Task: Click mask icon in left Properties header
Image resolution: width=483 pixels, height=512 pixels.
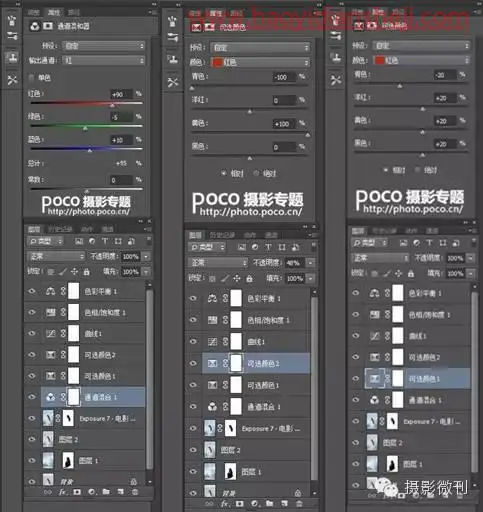Action: point(48,26)
